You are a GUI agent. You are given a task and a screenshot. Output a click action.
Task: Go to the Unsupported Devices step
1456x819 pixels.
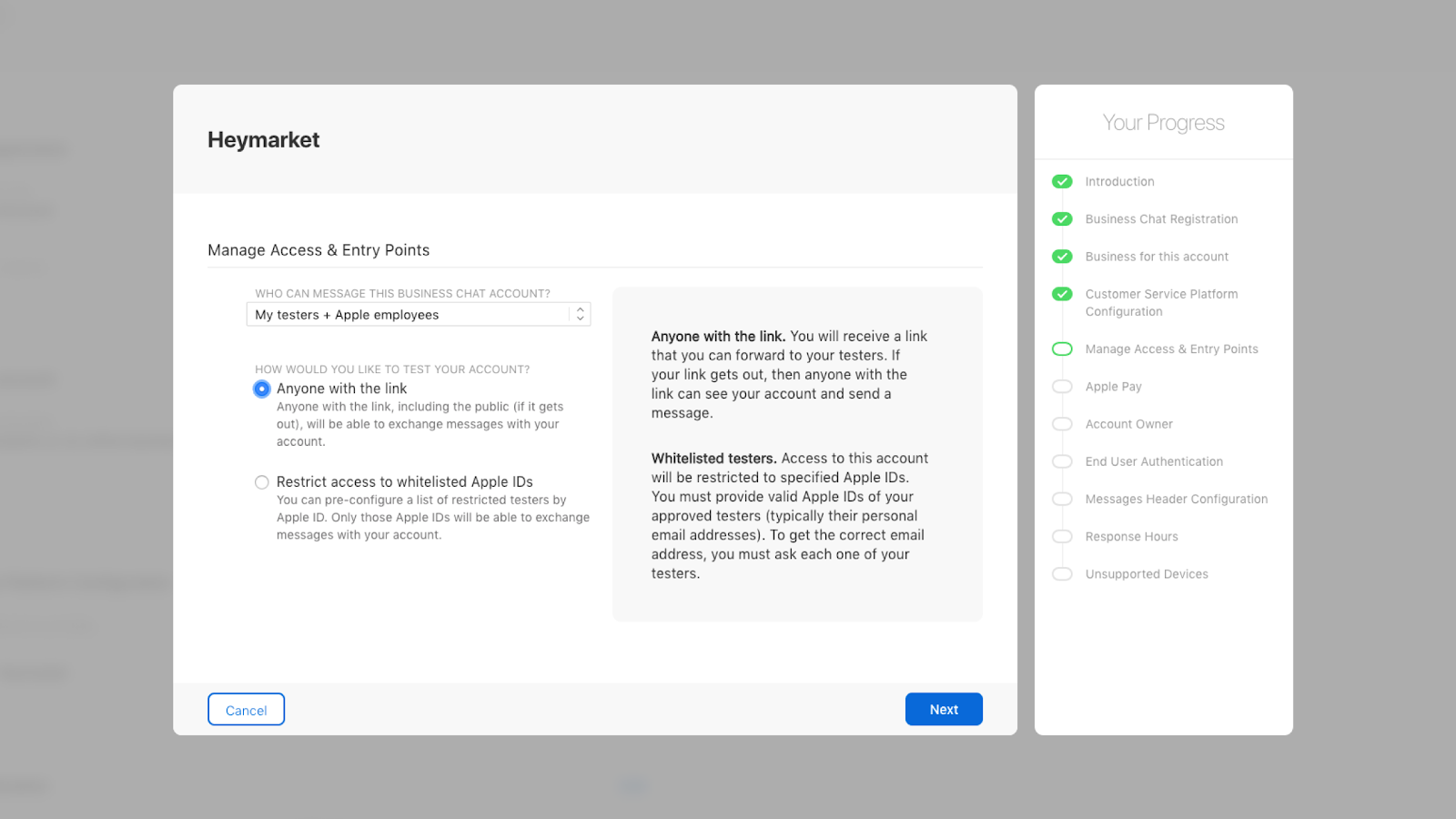point(1147,574)
